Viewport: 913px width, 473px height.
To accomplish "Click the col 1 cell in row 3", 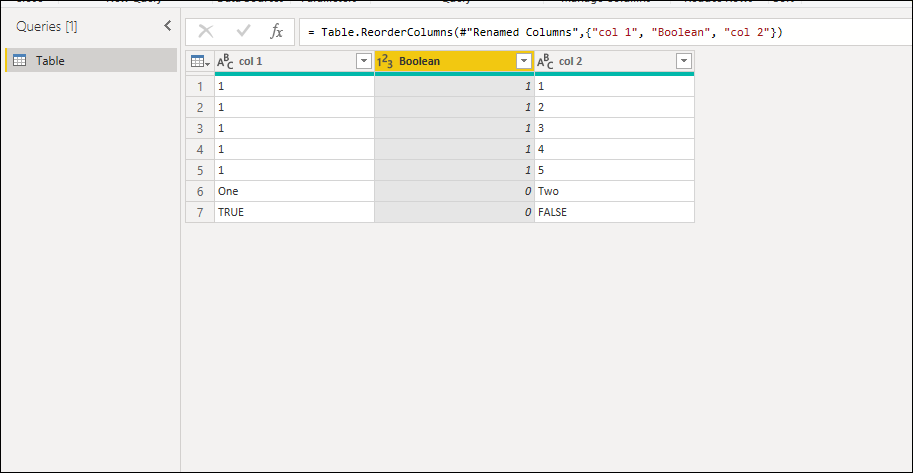I will coord(295,128).
